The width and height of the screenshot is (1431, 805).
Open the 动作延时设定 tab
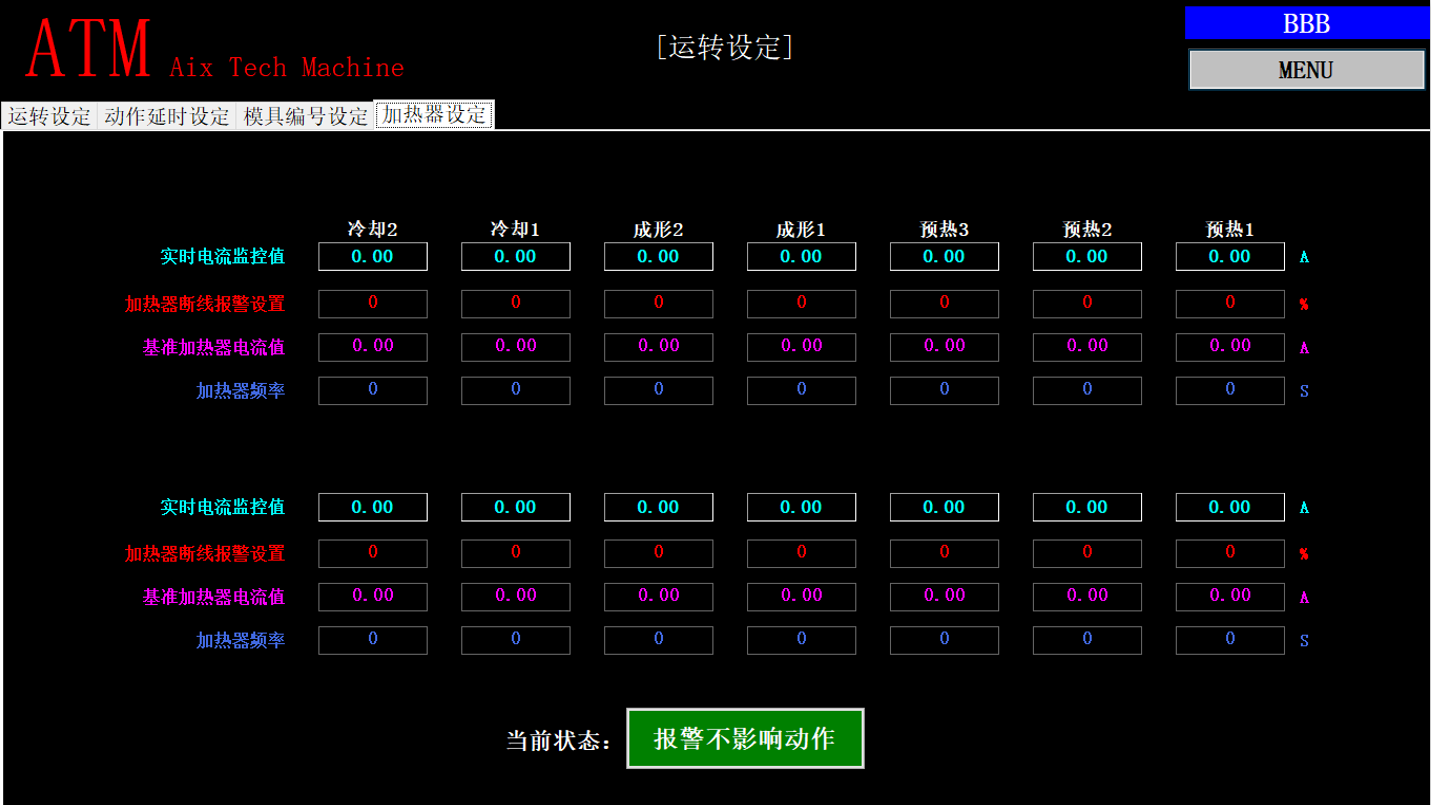click(166, 115)
